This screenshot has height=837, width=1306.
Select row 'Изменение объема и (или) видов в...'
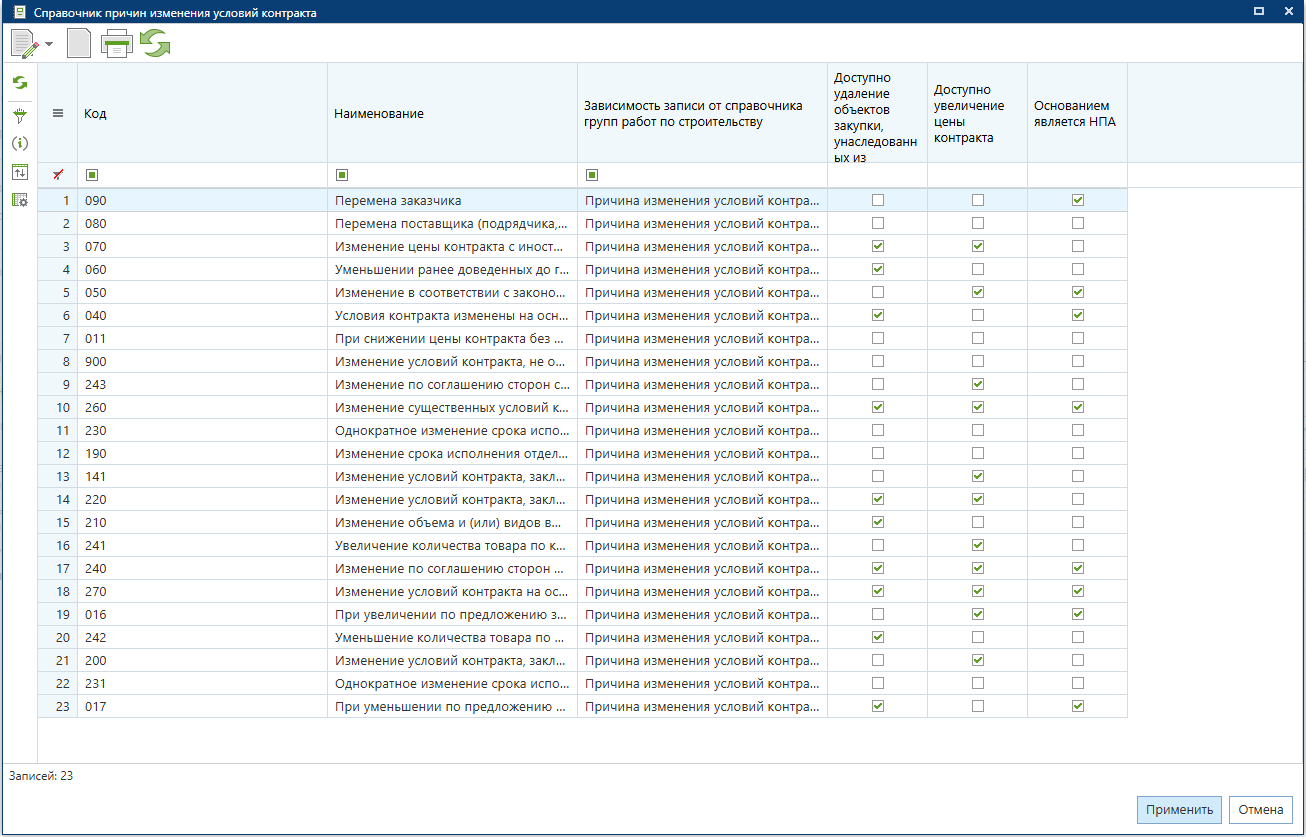[583, 522]
